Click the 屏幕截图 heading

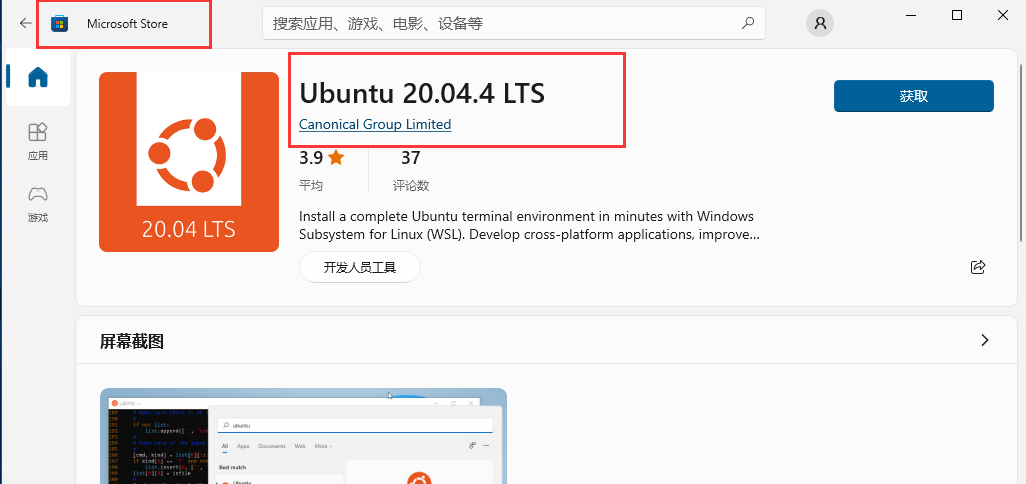point(132,341)
